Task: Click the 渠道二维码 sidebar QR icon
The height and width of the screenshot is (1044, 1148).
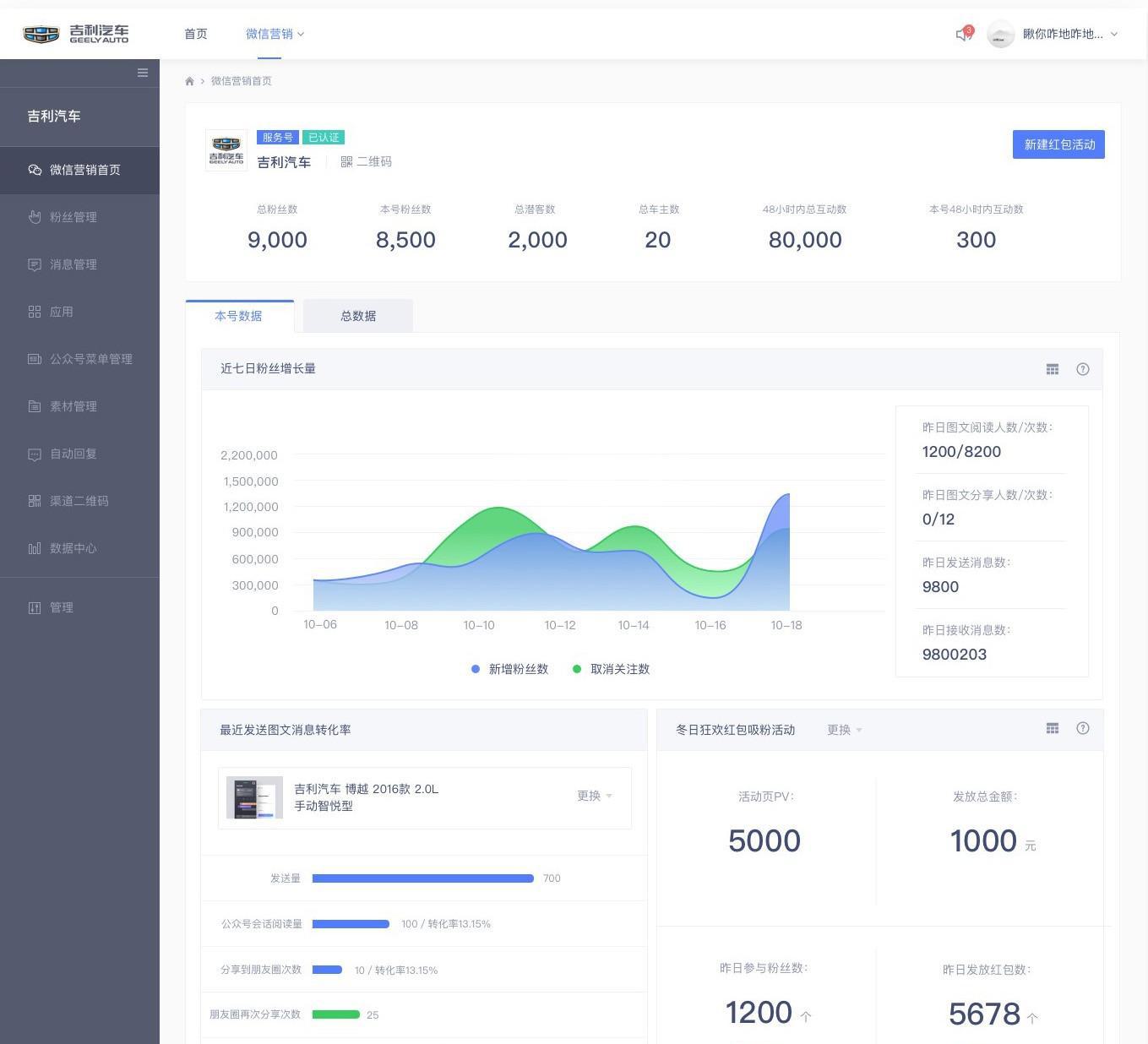Action: (x=35, y=501)
